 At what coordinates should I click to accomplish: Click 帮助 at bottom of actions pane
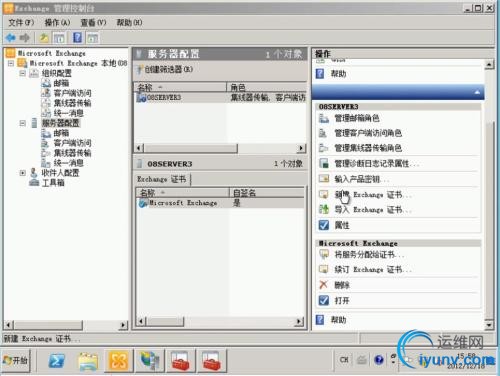point(338,320)
